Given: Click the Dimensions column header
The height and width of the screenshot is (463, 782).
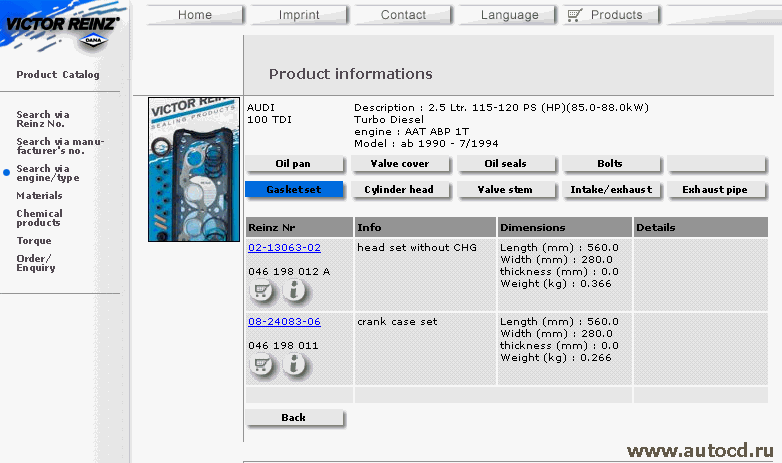Looking at the screenshot, I should (x=565, y=227).
